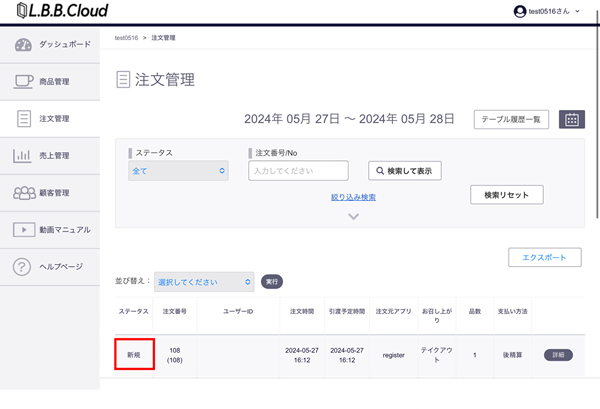Click the customer management people icon

(23, 192)
